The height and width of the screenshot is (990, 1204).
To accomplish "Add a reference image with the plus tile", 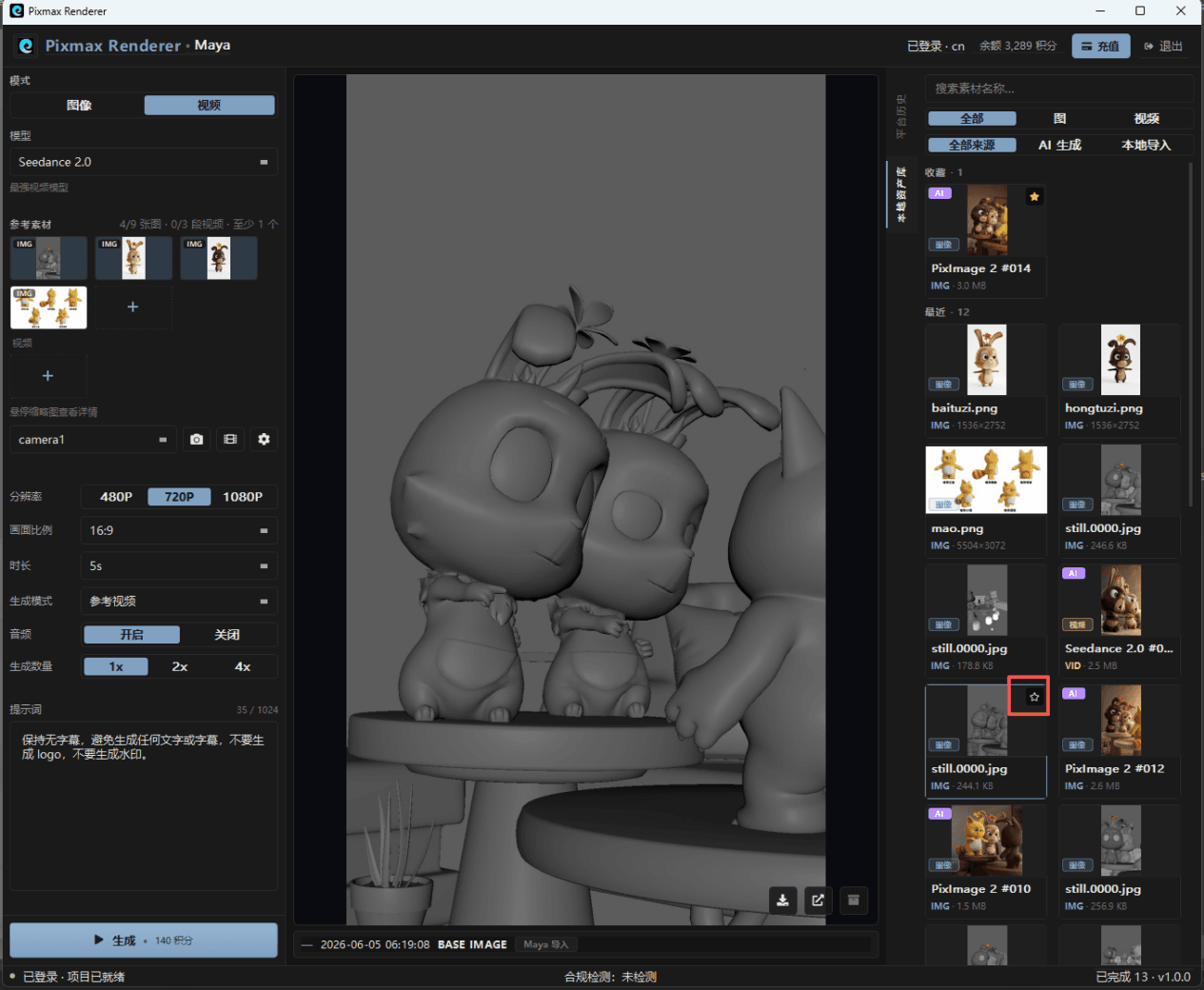I will (133, 307).
